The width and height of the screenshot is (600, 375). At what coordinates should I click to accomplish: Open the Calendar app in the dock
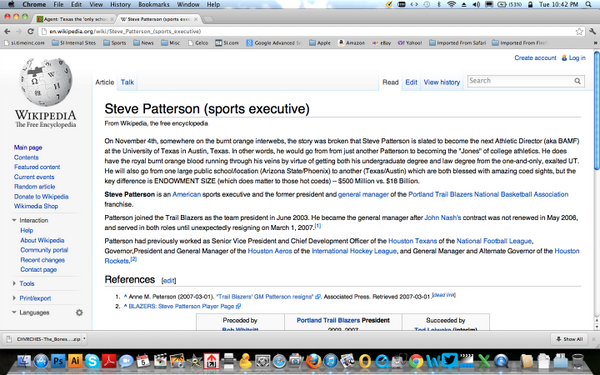[x=143, y=361]
